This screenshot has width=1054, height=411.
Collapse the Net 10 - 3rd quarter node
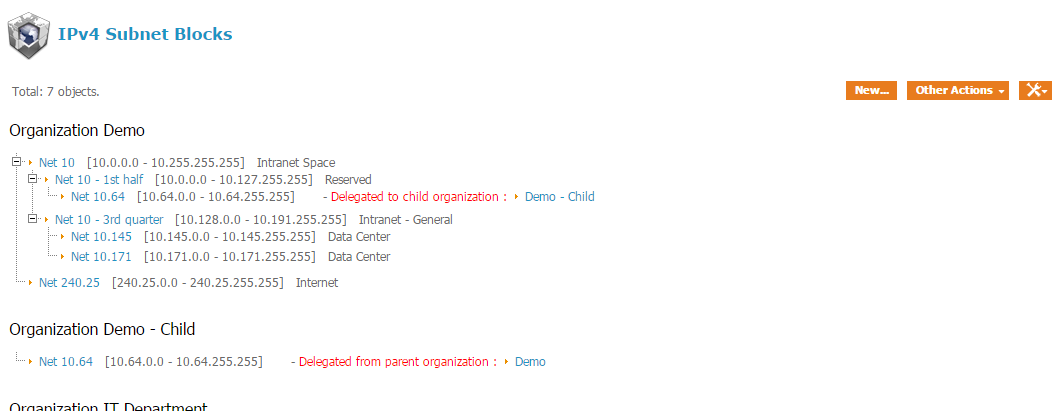click(32, 219)
